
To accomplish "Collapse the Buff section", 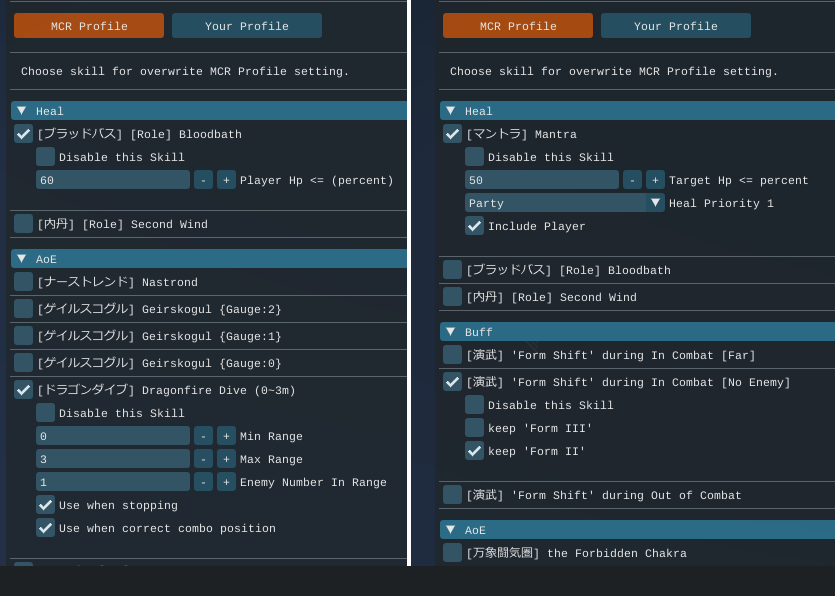I will [x=451, y=332].
